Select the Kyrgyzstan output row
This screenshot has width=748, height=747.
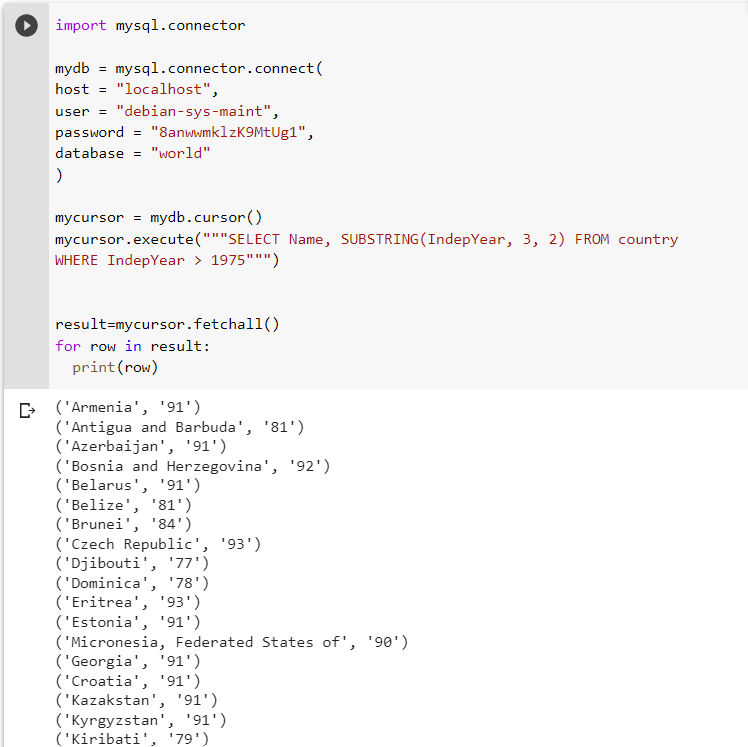[x=141, y=720]
